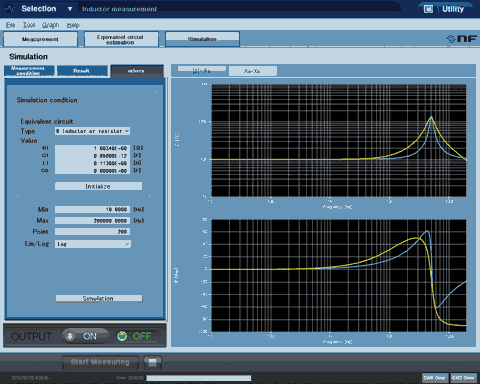Select the top-level Simulation tab

pos(202,39)
